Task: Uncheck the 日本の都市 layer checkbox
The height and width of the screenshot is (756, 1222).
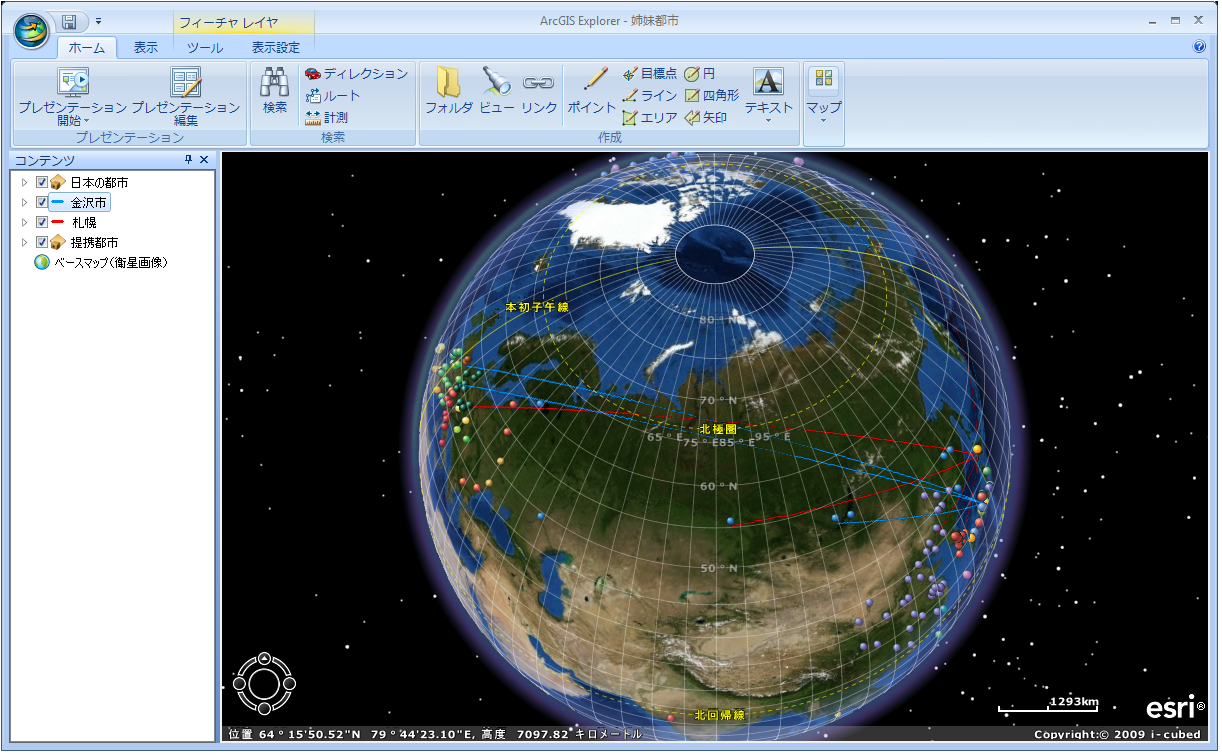Action: [x=42, y=183]
